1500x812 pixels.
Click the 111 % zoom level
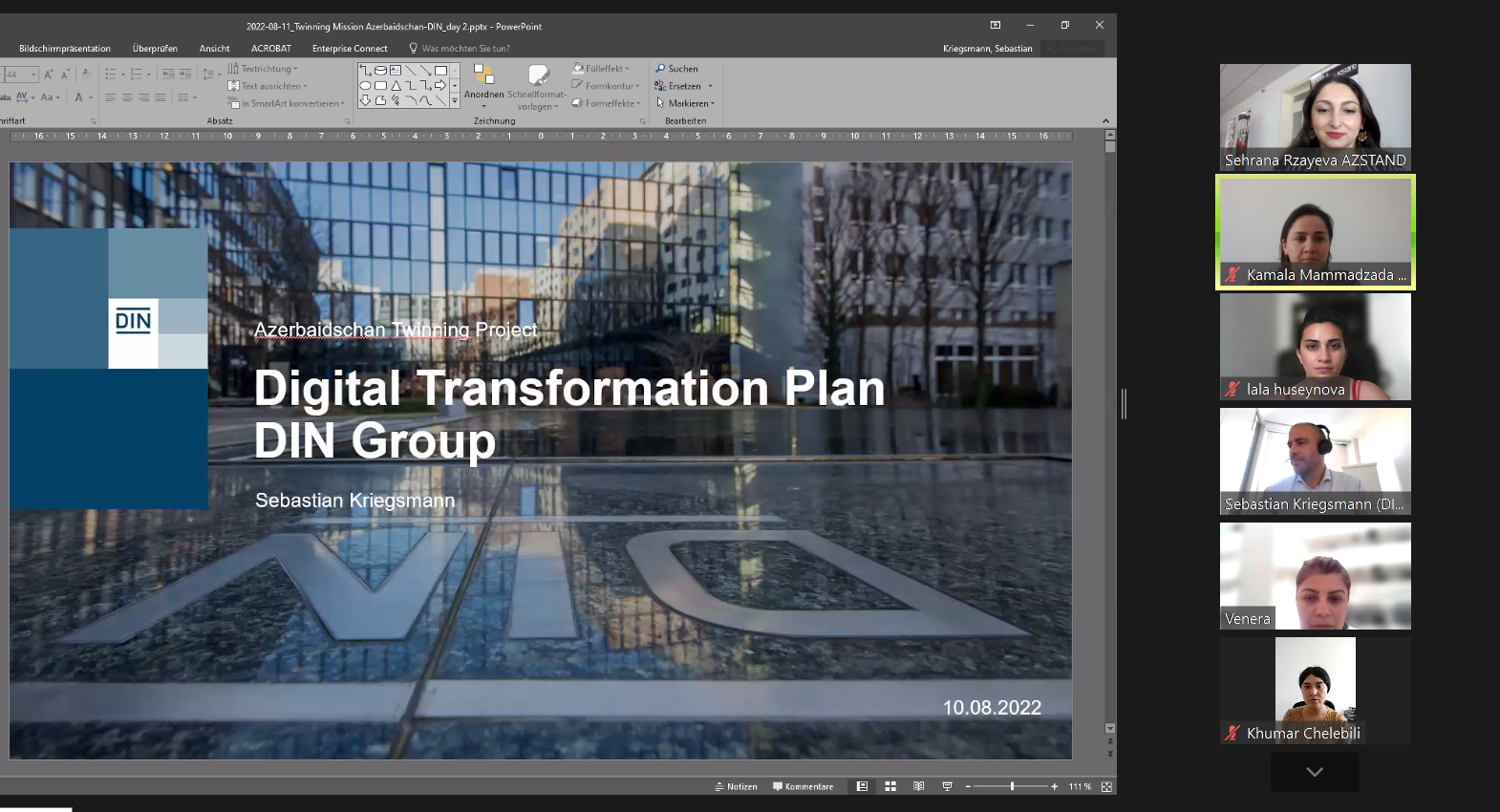pos(1080,787)
